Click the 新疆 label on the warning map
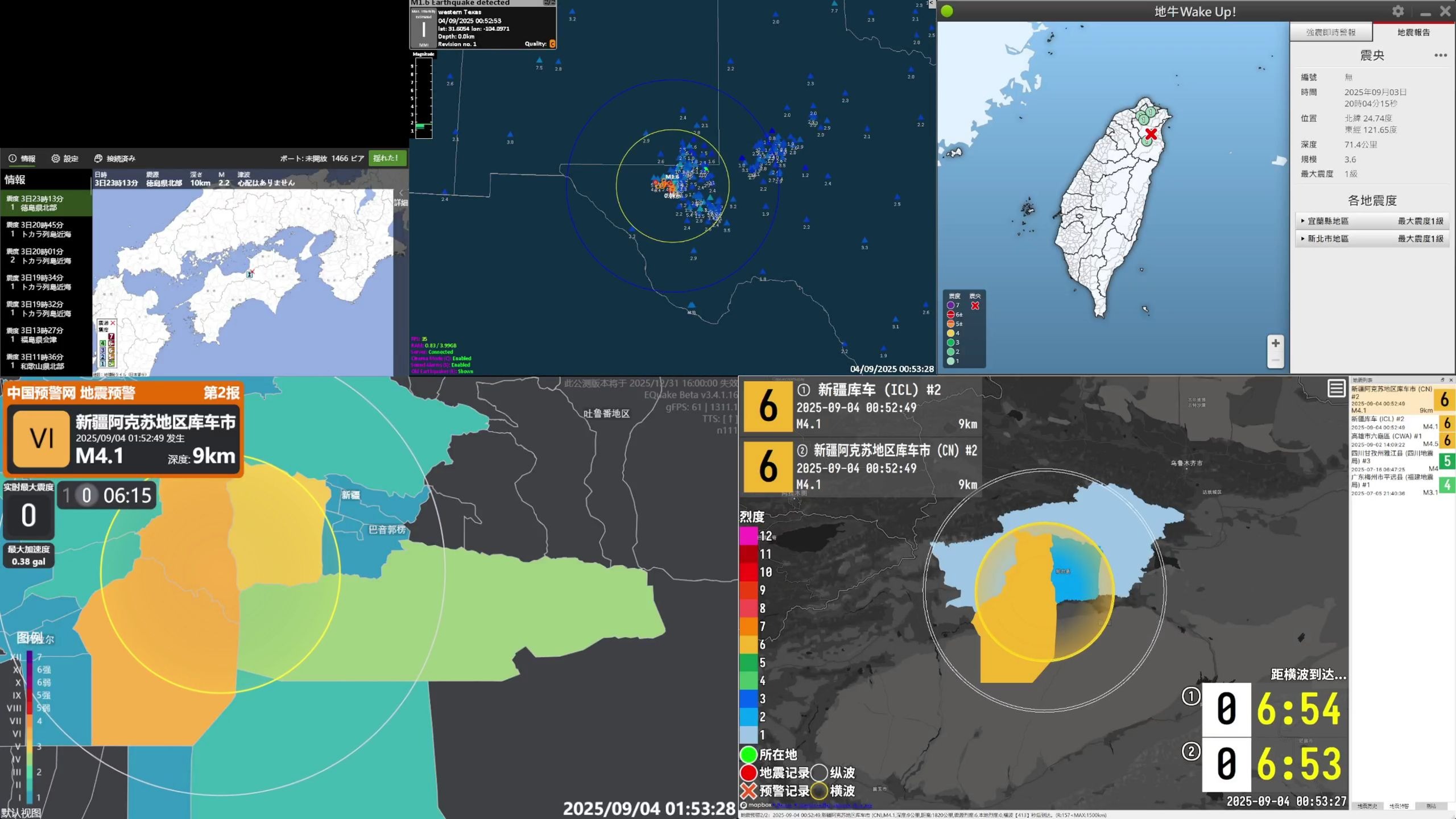The width and height of the screenshot is (1456, 819). pyautogui.click(x=350, y=495)
